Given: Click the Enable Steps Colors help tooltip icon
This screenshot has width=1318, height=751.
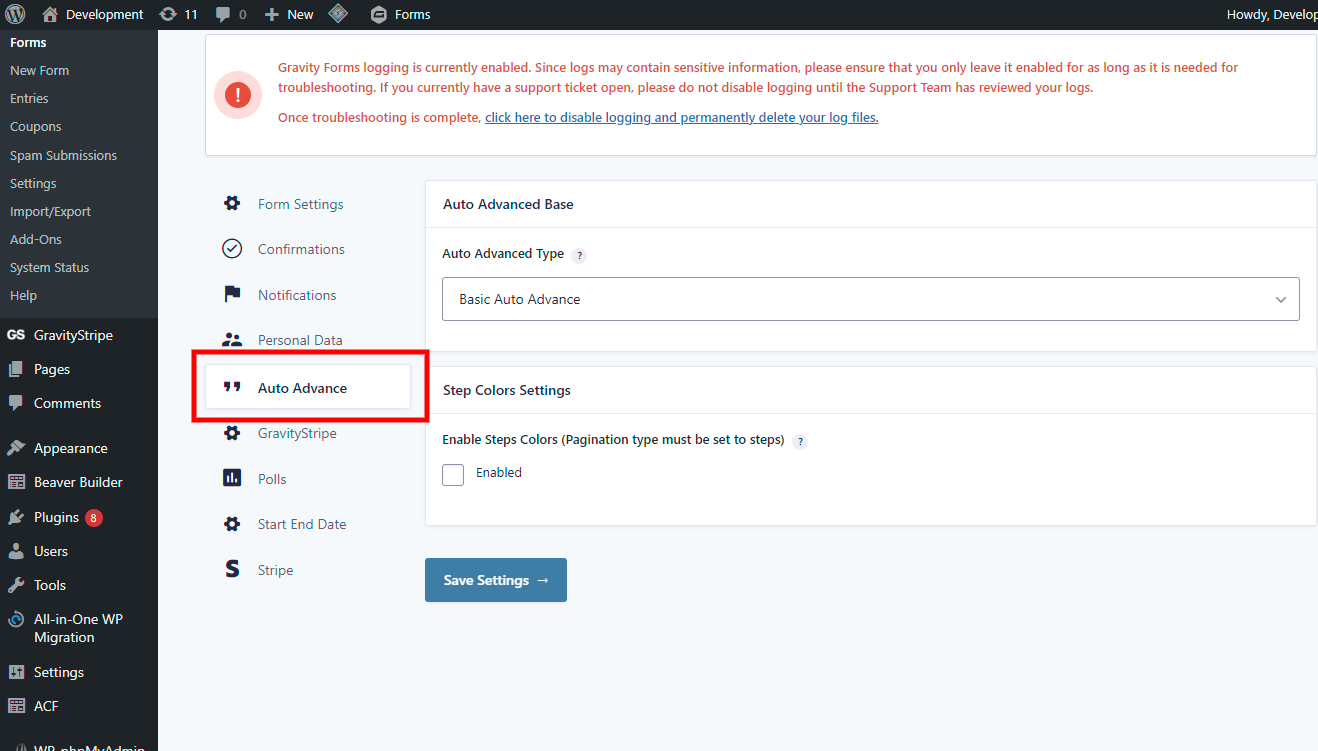Looking at the screenshot, I should pyautogui.click(x=800, y=441).
